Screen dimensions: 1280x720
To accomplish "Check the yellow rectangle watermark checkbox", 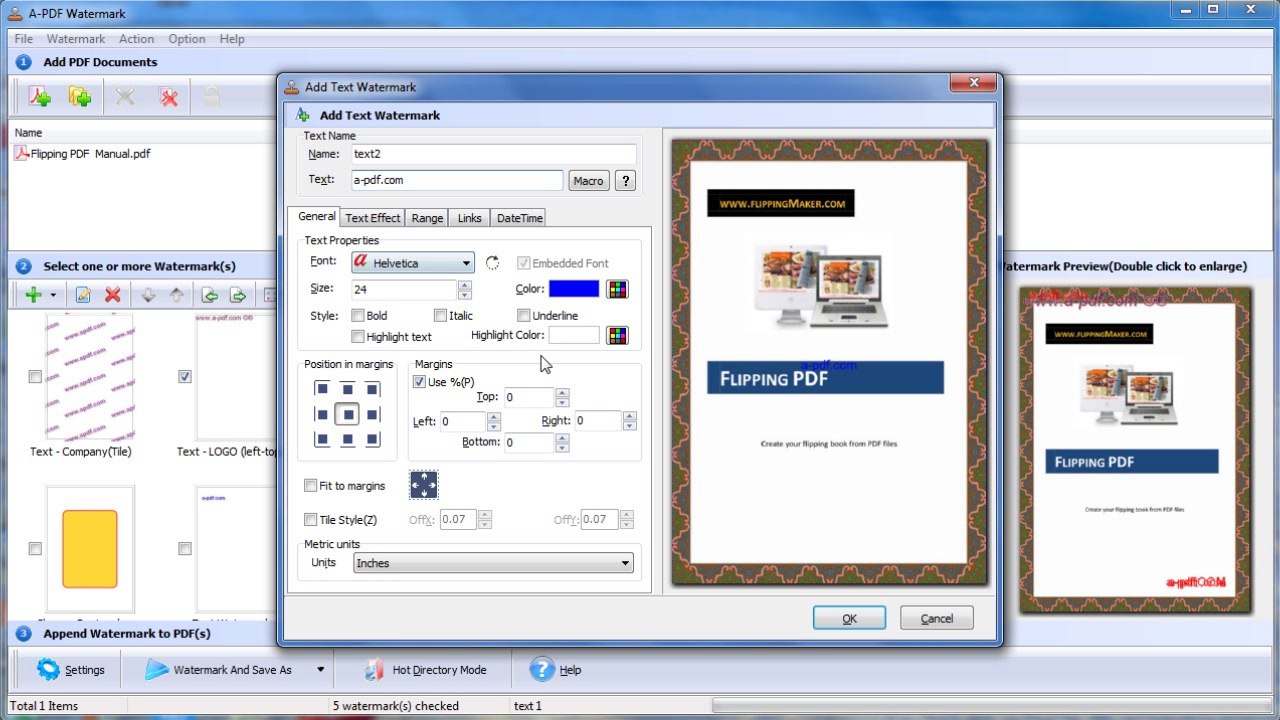I will 35,549.
